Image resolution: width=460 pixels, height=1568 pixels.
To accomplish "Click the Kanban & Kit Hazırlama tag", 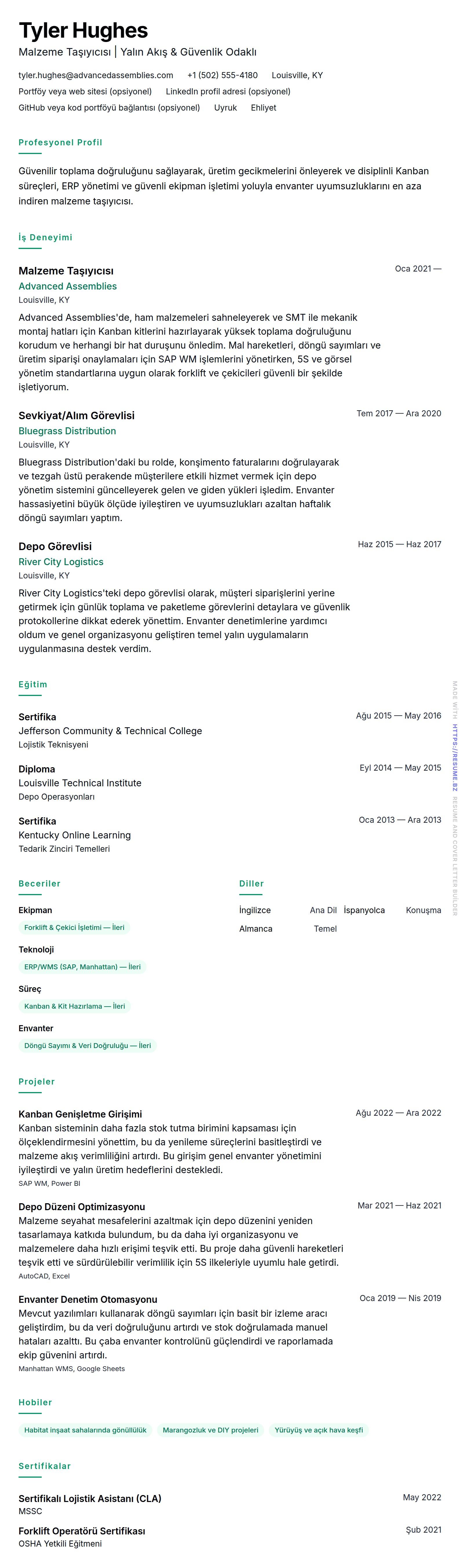I will click(74, 1006).
